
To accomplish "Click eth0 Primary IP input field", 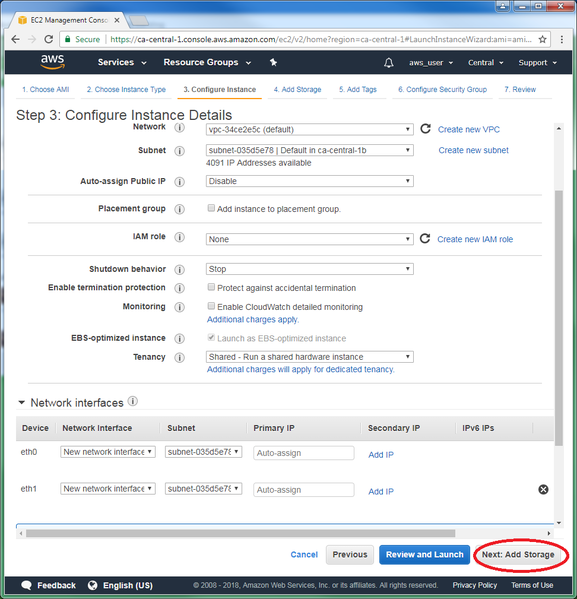I will [x=304, y=453].
